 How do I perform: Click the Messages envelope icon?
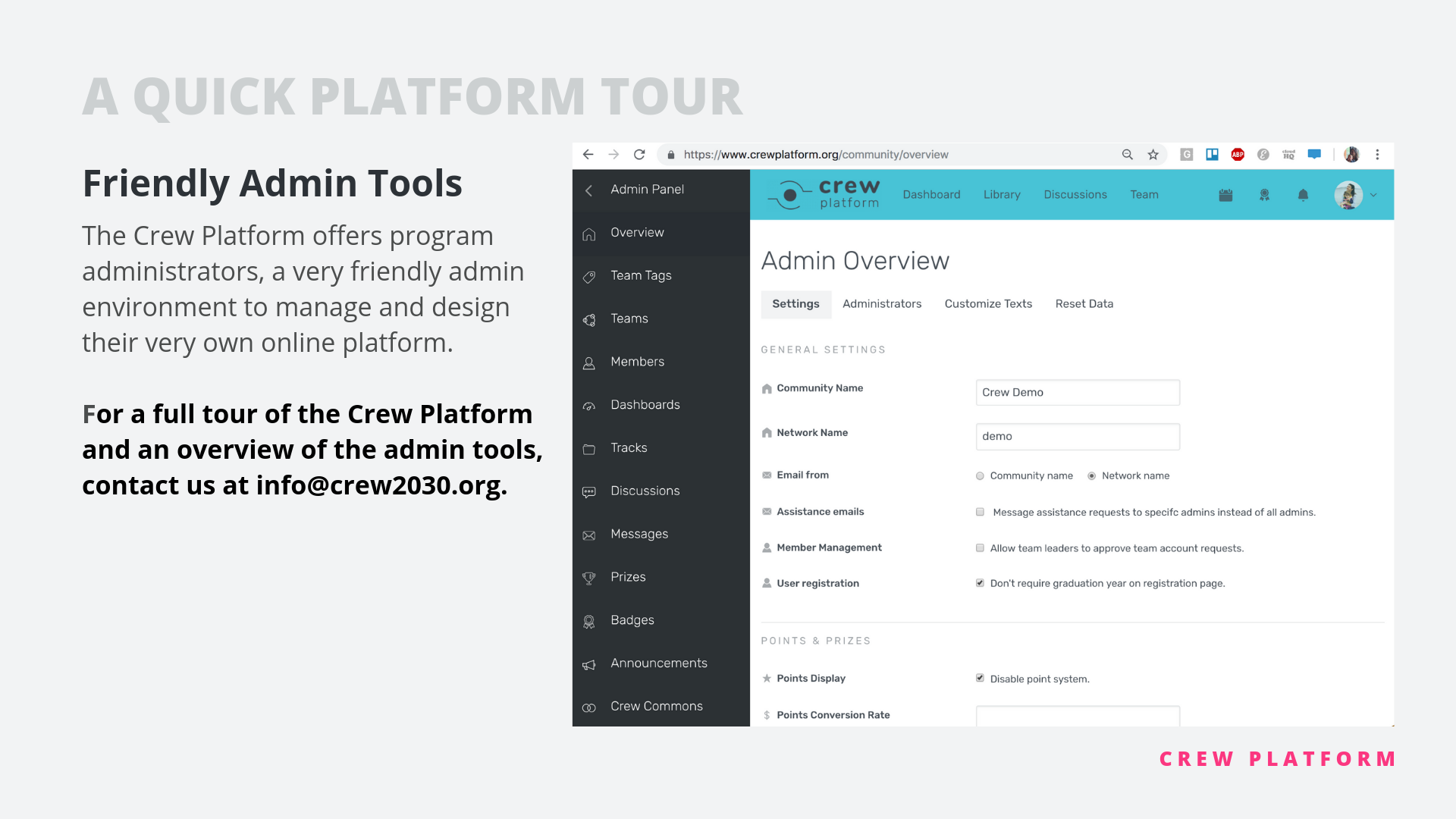[x=589, y=536]
